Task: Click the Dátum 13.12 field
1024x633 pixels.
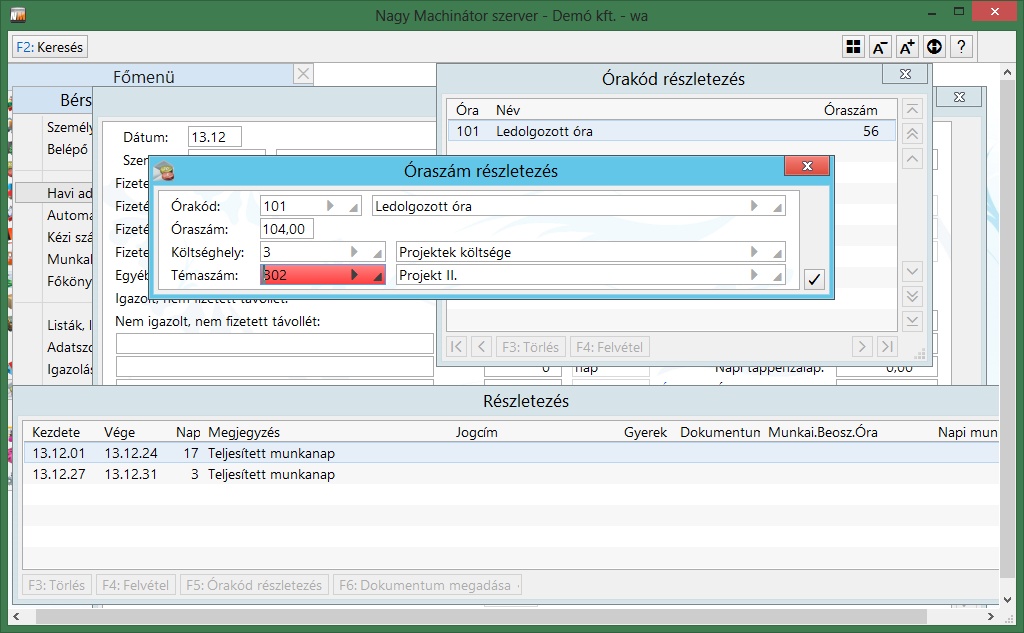Action: tap(215, 137)
